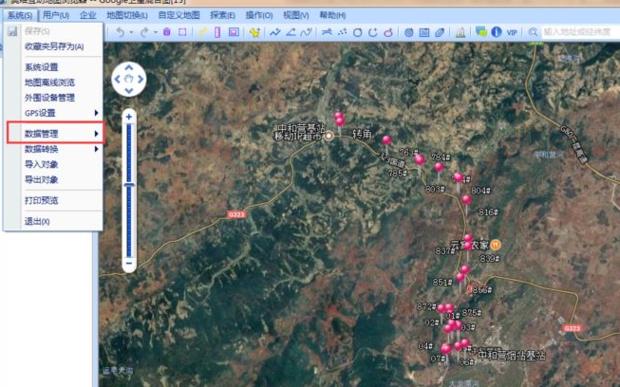Click the undo arrow icon

120,32
